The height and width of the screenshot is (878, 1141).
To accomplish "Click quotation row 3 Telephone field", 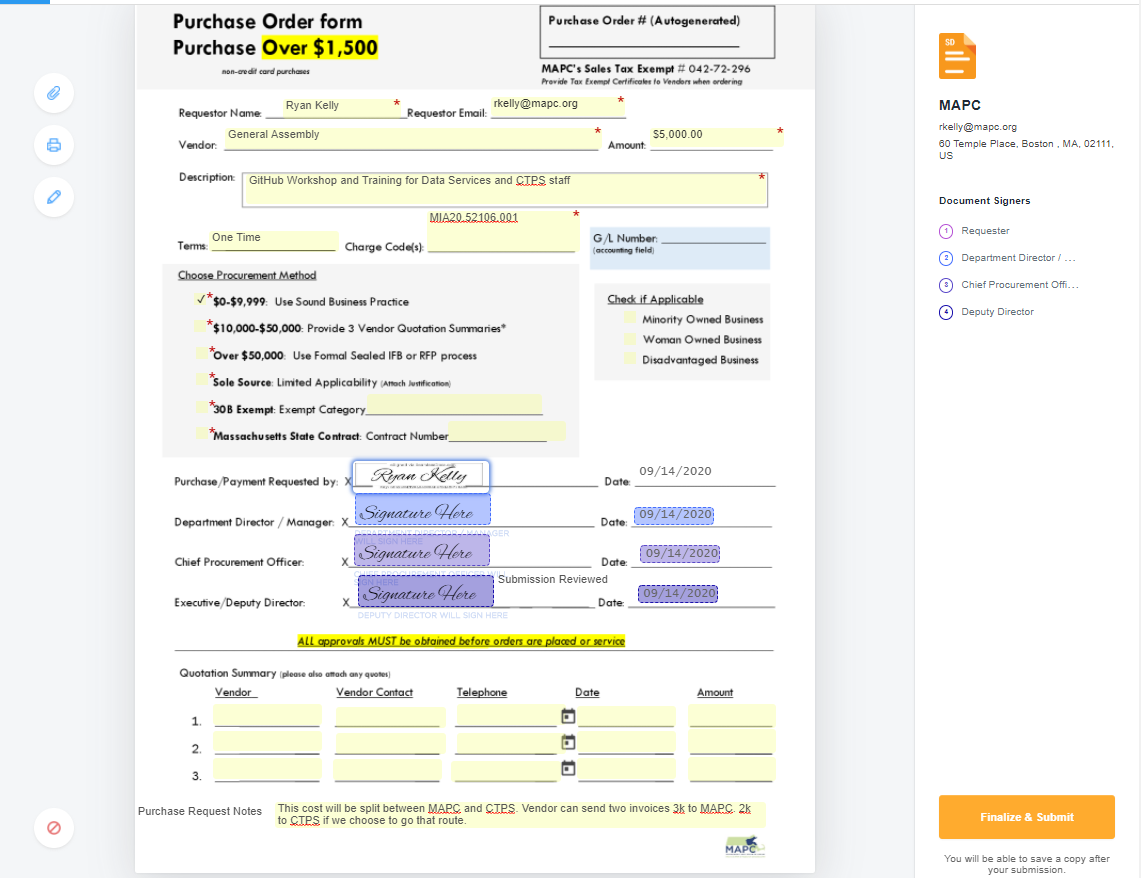I will [x=504, y=770].
